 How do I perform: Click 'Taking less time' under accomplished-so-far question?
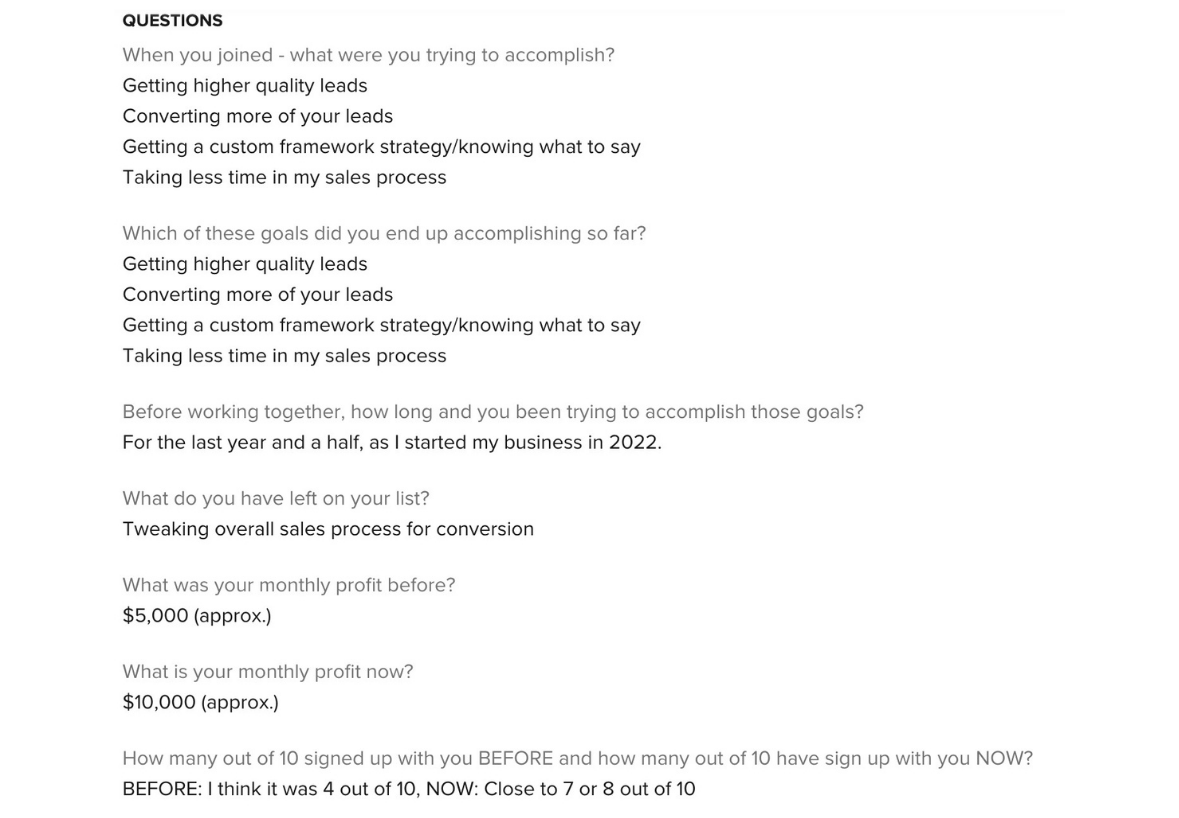coord(284,356)
